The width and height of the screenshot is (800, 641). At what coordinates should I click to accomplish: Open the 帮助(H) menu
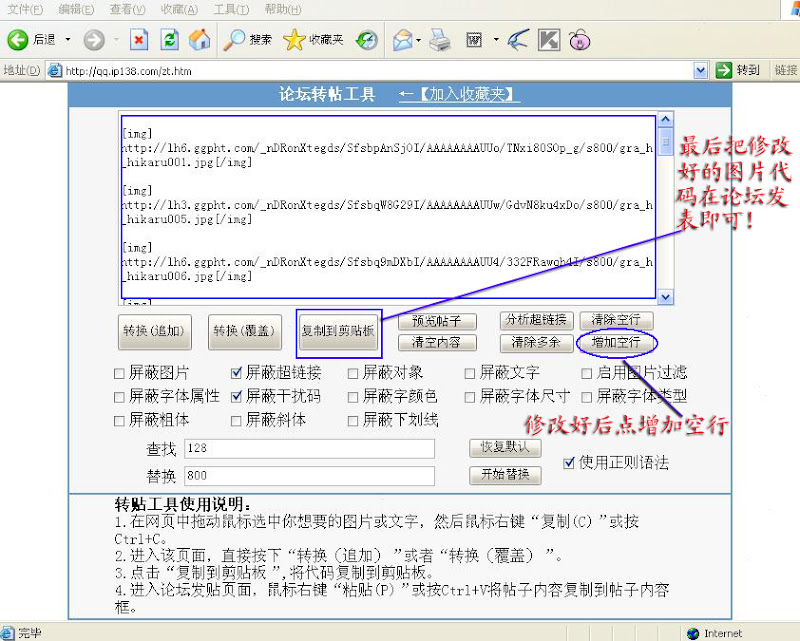coord(283,9)
